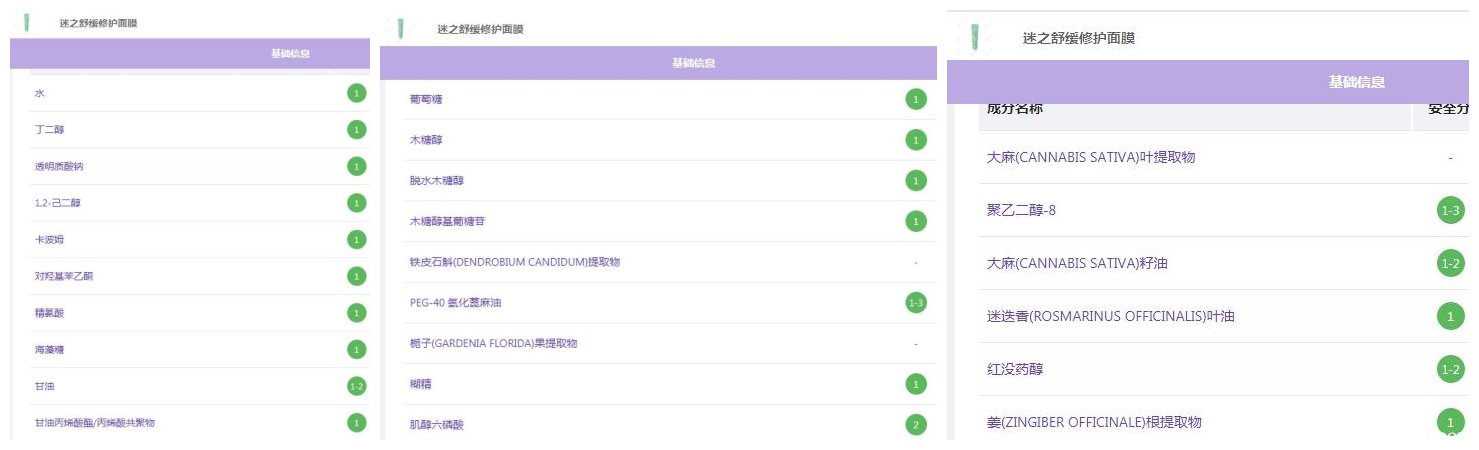1479x450 pixels.
Task: Click the safety badge beside 迷迭香叶油
Action: coord(1450,316)
